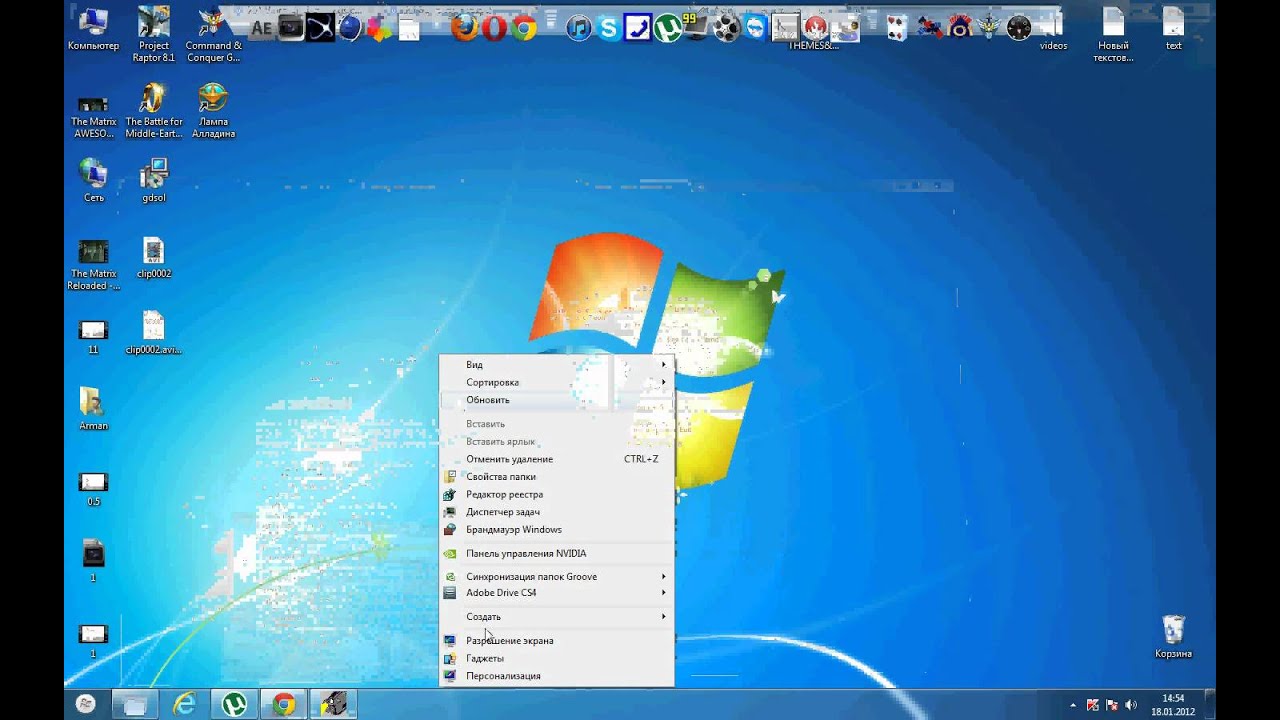This screenshot has width=1280, height=720.
Task: Launch After Effects from top dock
Action: click(261, 28)
